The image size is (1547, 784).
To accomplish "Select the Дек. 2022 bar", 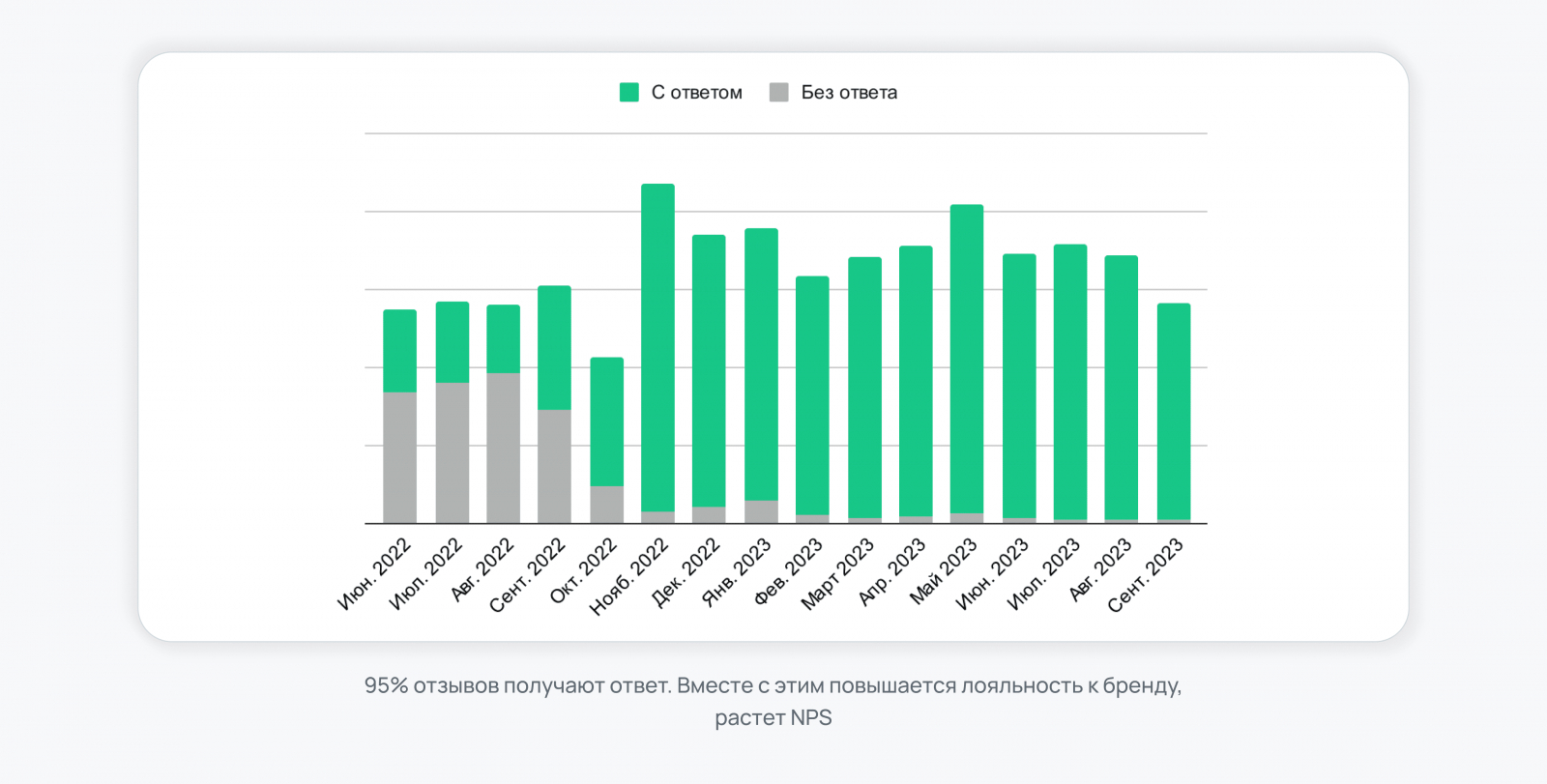I will click(709, 379).
